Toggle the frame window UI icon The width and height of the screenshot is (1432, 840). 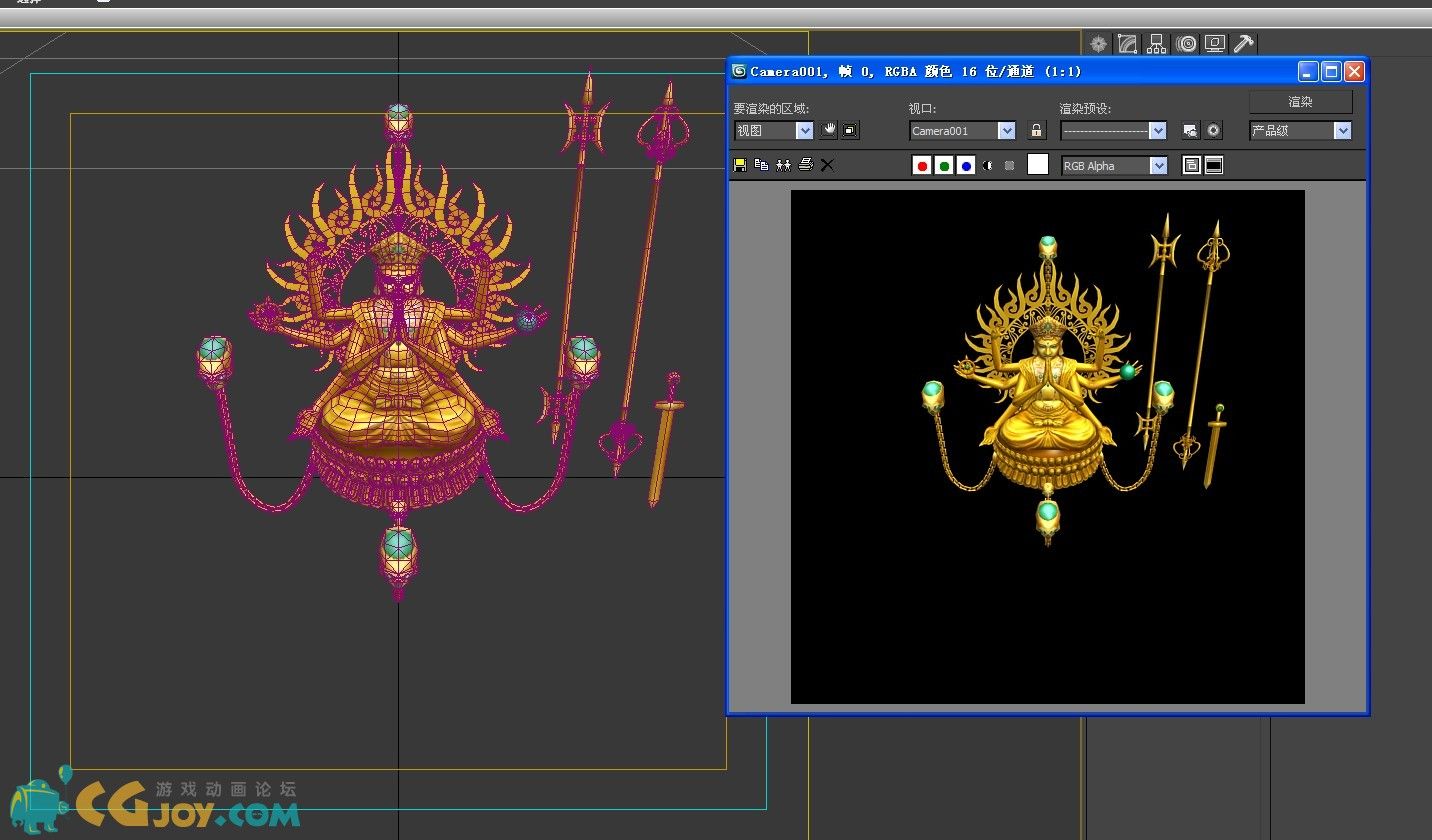click(1214, 165)
